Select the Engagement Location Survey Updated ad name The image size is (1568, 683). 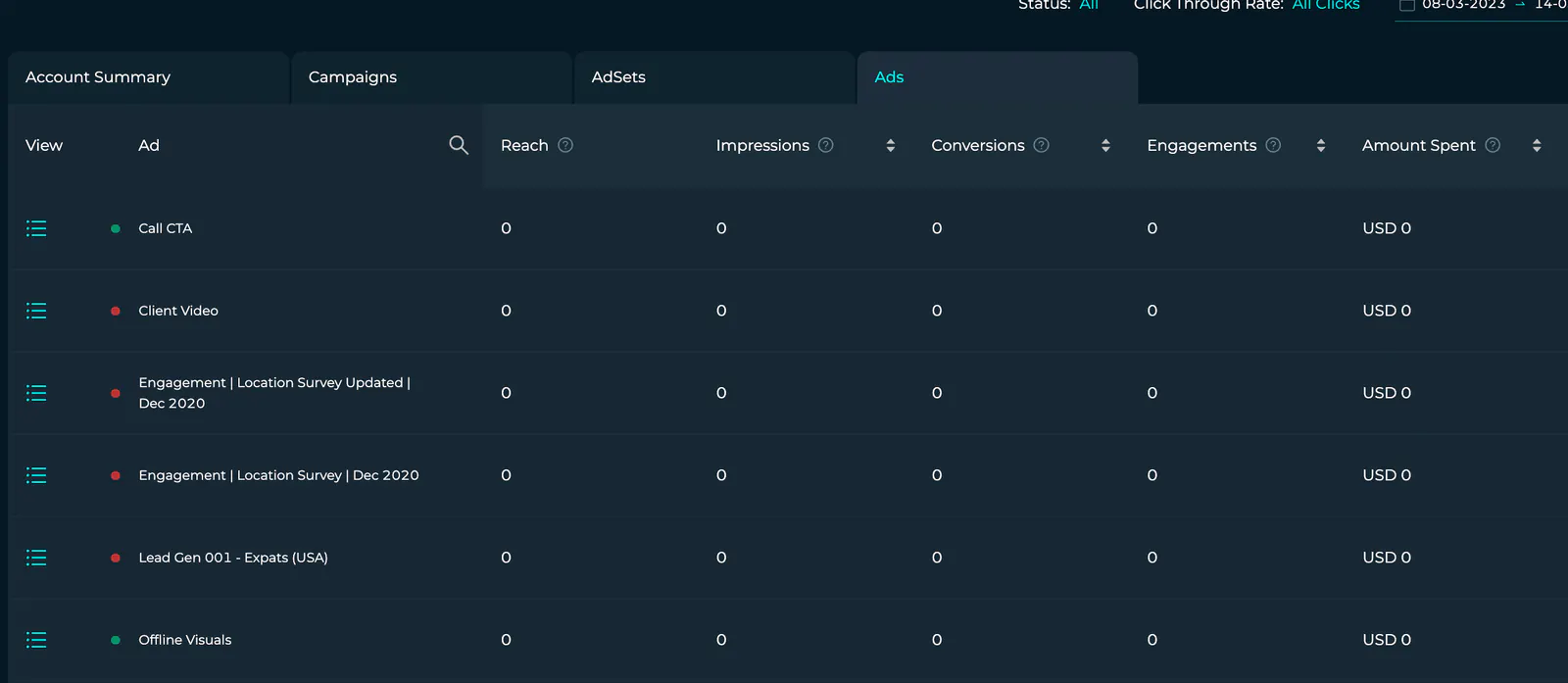(x=274, y=393)
